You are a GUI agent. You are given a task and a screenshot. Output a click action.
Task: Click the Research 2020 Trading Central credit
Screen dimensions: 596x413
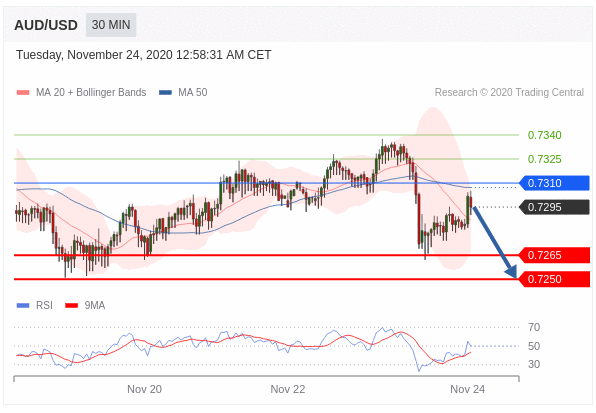pos(509,92)
